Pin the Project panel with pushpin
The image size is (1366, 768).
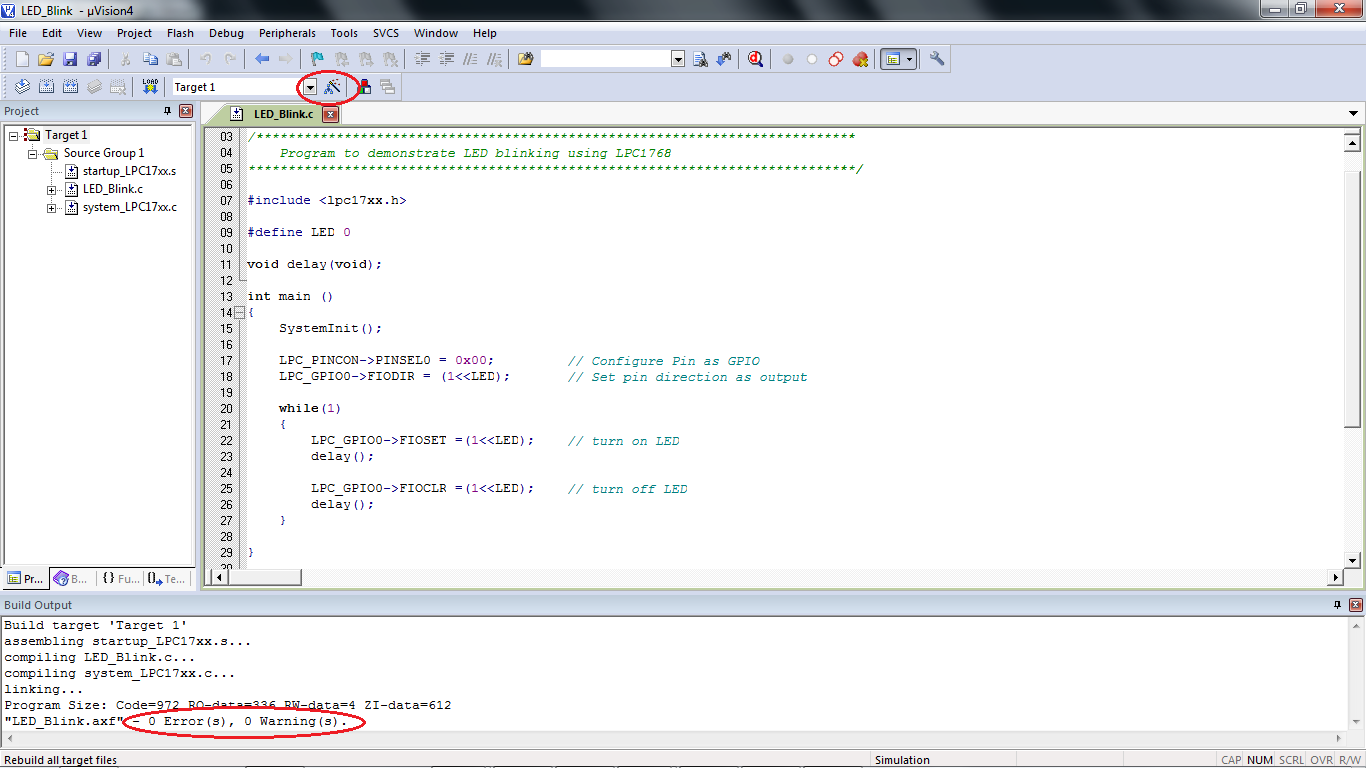click(x=168, y=111)
